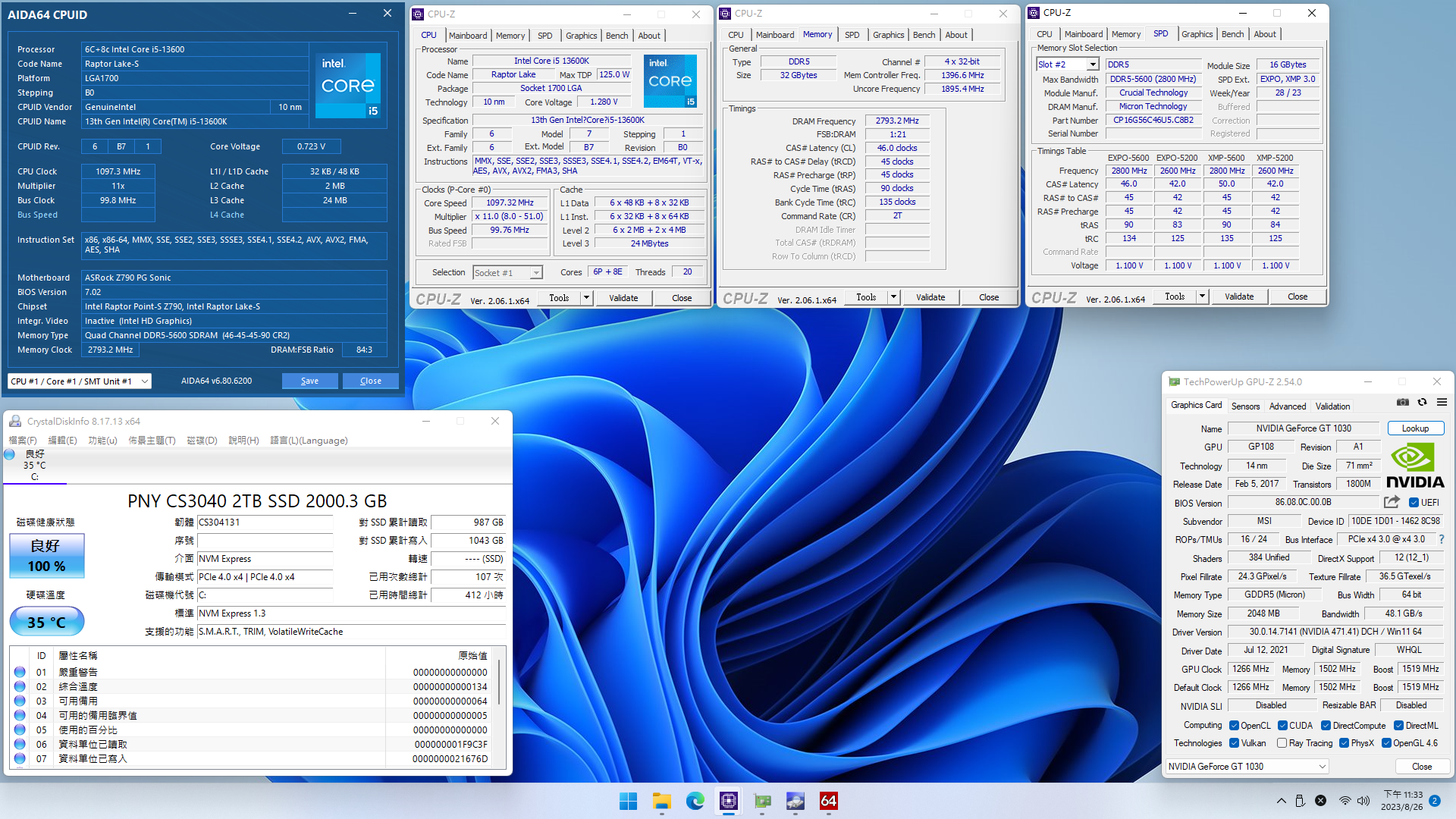The height and width of the screenshot is (819, 1456).
Task: Click the Save button in AIDA64 CPUID
Action: point(309,381)
